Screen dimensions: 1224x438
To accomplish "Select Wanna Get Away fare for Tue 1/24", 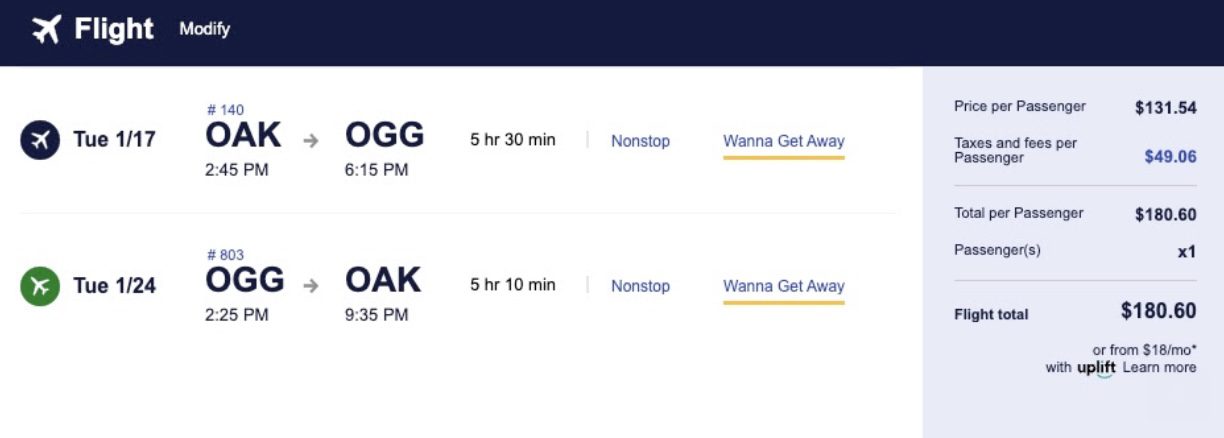I will 783,286.
